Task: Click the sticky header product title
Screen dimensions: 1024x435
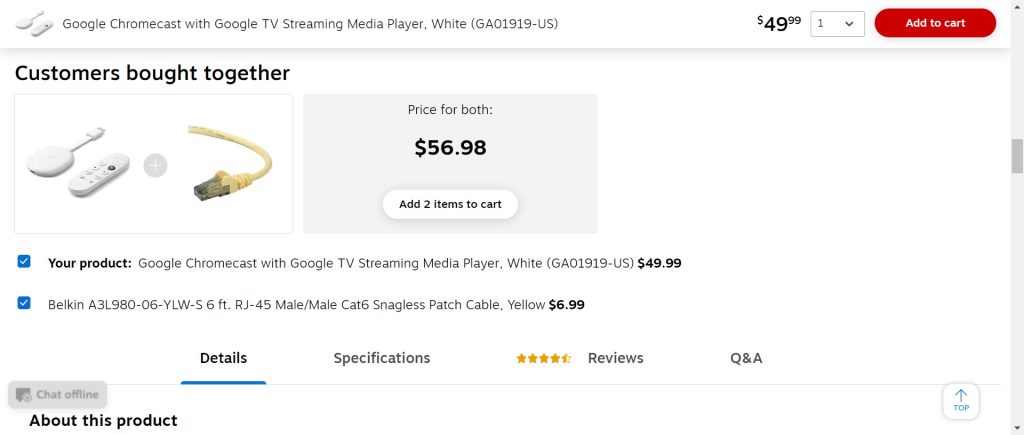Action: (x=310, y=23)
